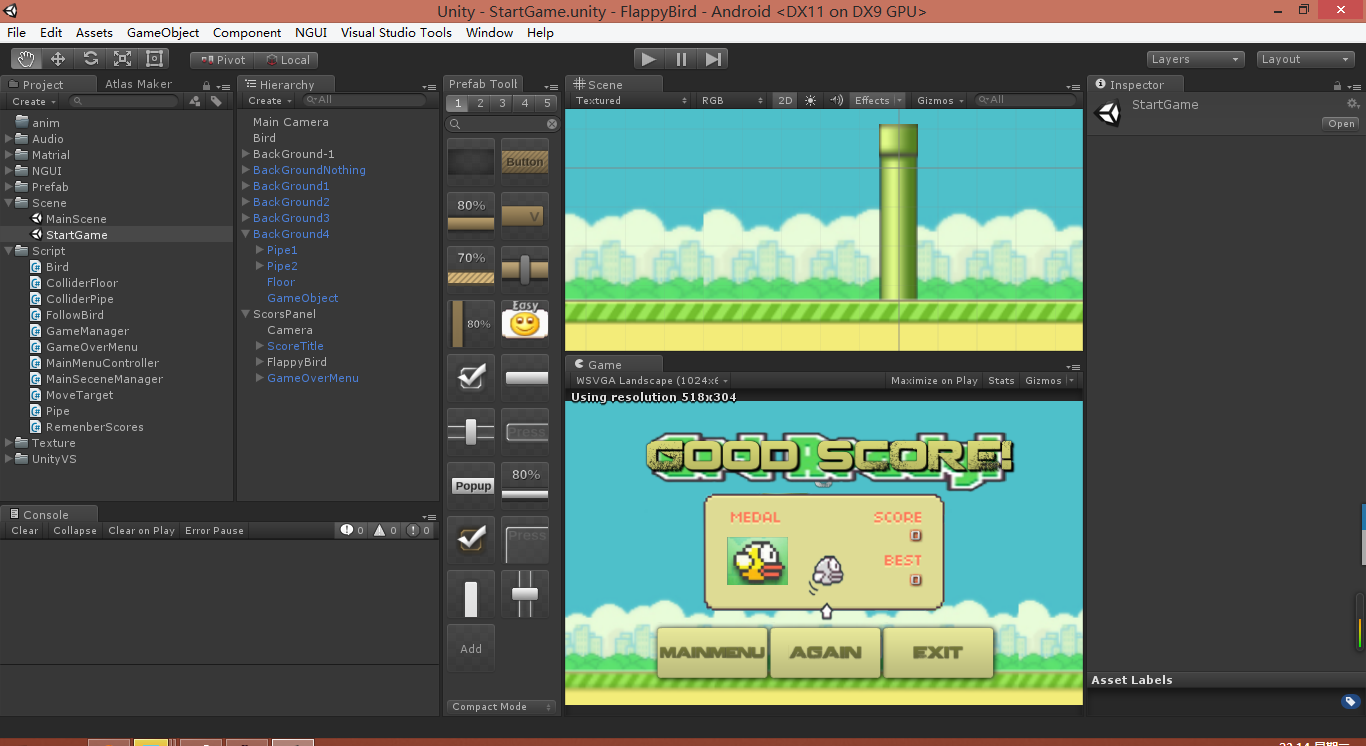Select Main Camera in Hierarchy
Viewport: 1366px width, 746px height.
coord(290,122)
